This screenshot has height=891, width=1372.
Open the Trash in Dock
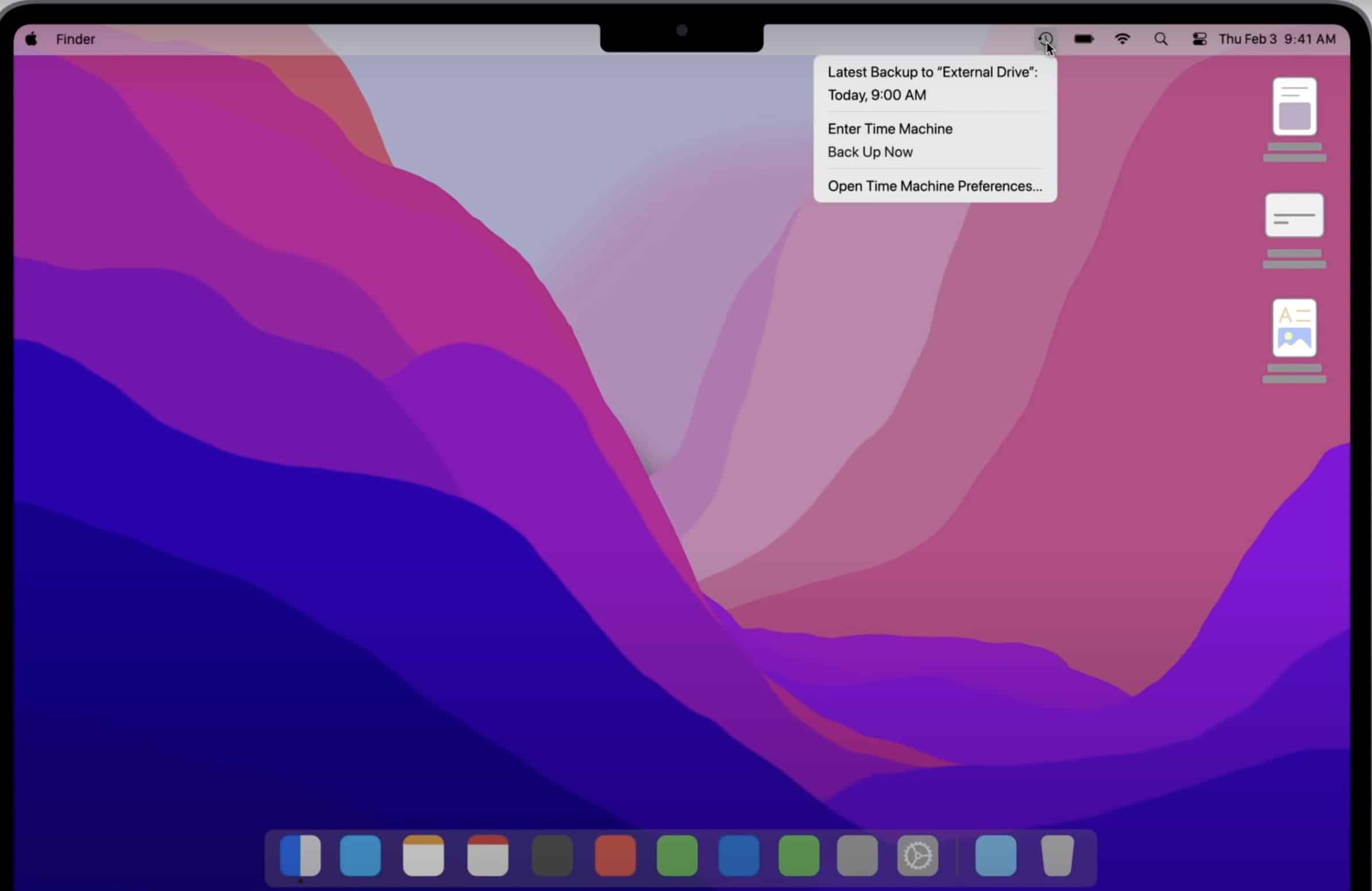[x=1057, y=855]
